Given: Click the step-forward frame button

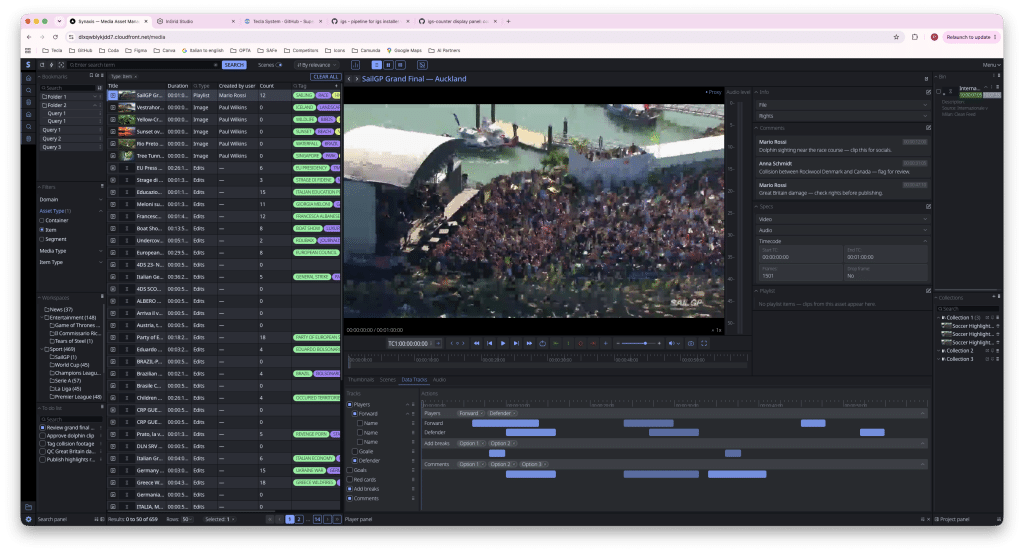Looking at the screenshot, I should pyautogui.click(x=516, y=343).
